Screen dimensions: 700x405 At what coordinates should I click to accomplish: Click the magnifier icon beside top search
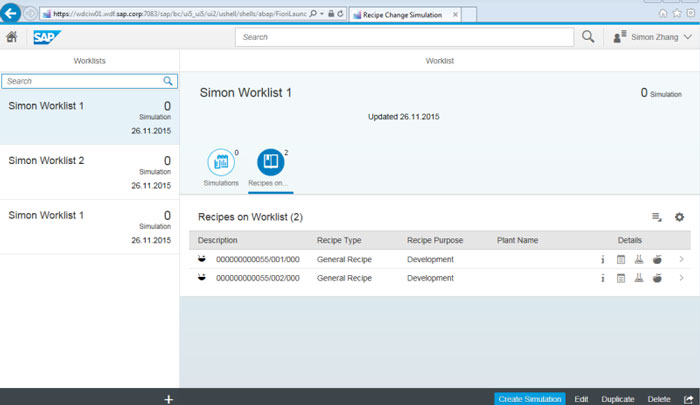point(588,36)
